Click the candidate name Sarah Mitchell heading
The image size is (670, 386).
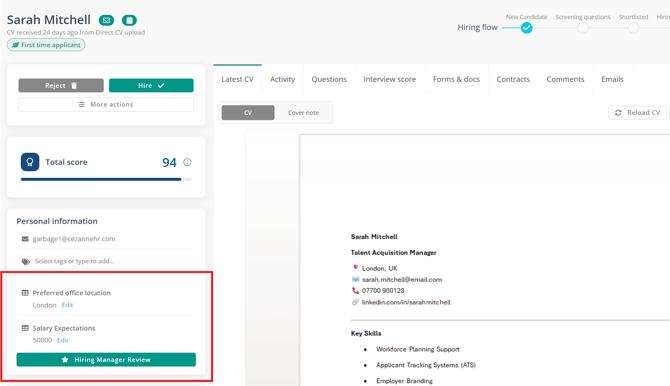(x=49, y=20)
